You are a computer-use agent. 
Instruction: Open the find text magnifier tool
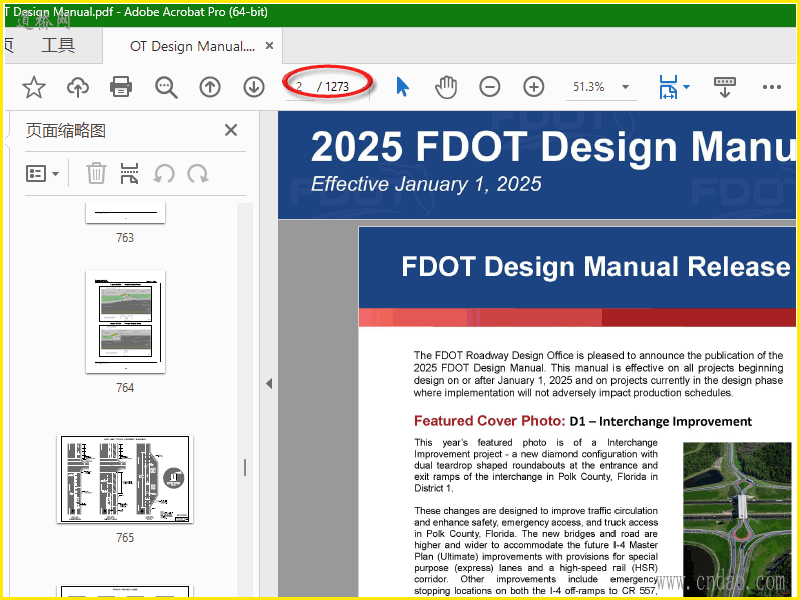pos(166,87)
